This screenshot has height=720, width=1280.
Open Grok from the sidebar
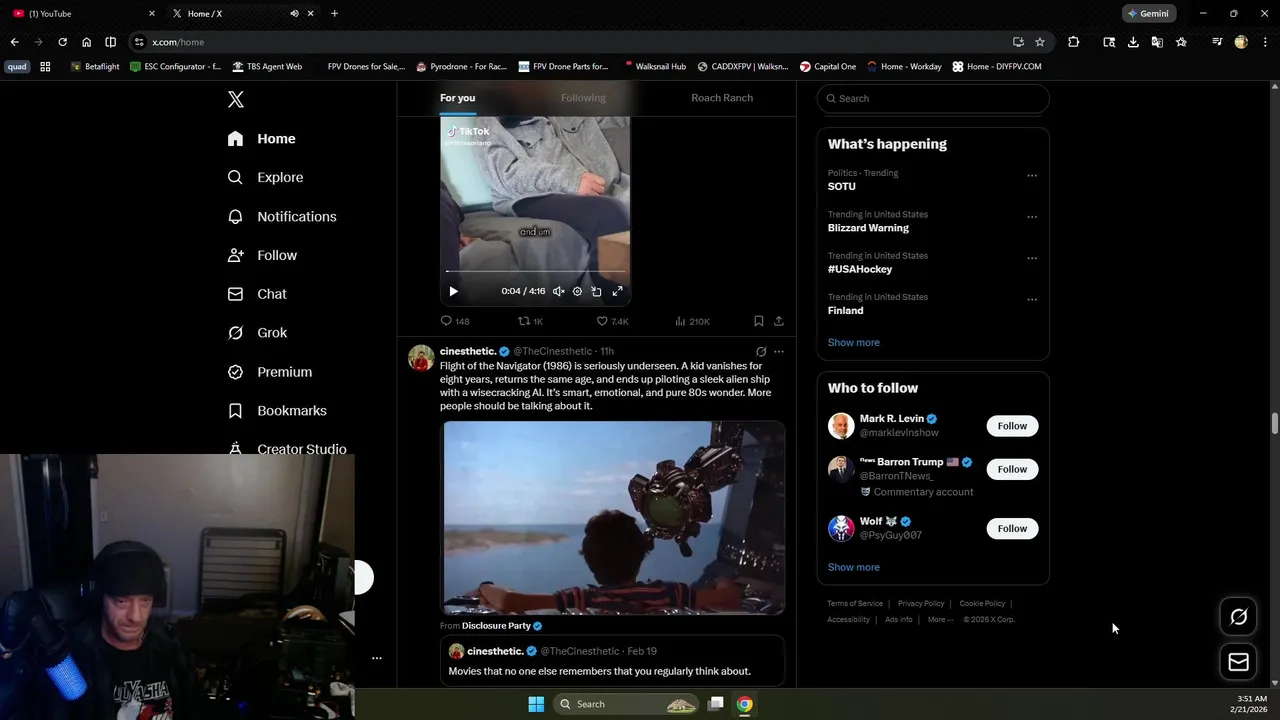[258, 333]
